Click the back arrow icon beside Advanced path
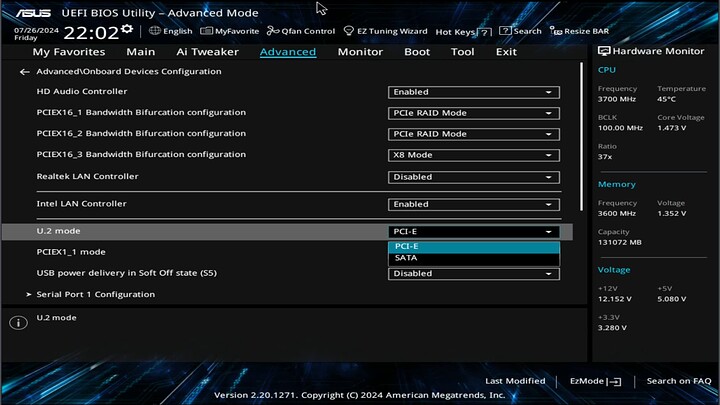 tap(24, 72)
